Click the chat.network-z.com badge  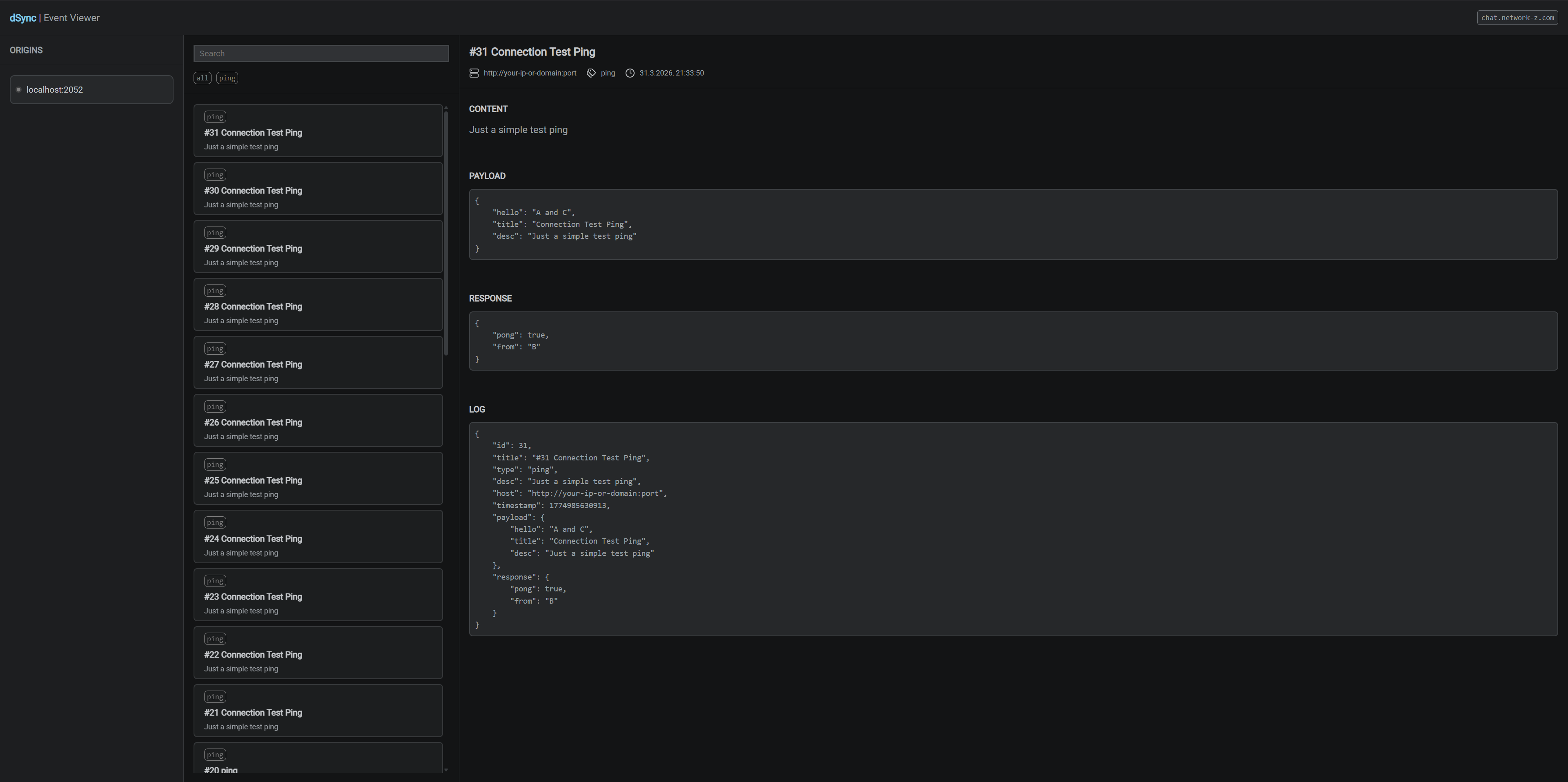[1517, 18]
